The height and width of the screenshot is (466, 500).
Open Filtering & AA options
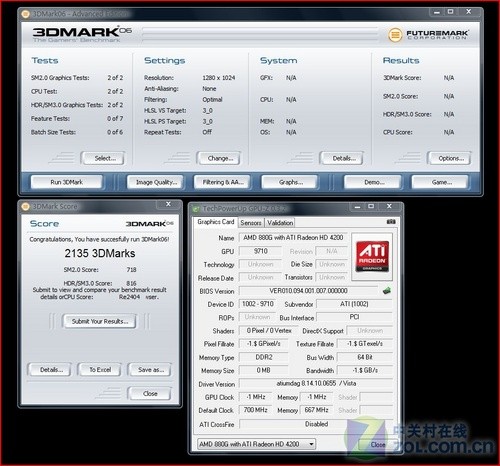[222, 182]
